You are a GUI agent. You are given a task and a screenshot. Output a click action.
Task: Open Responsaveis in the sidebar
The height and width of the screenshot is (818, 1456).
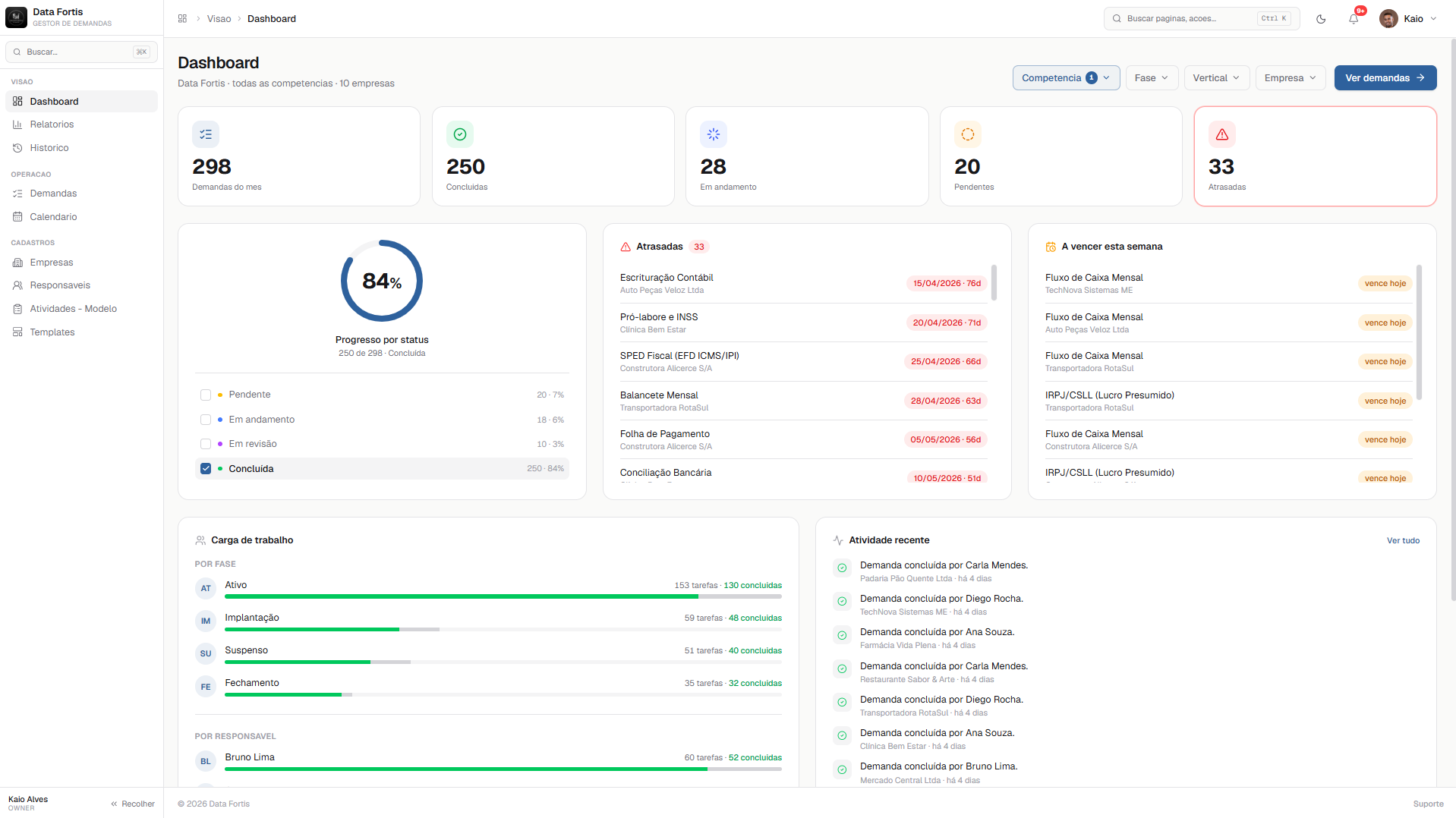82,285
